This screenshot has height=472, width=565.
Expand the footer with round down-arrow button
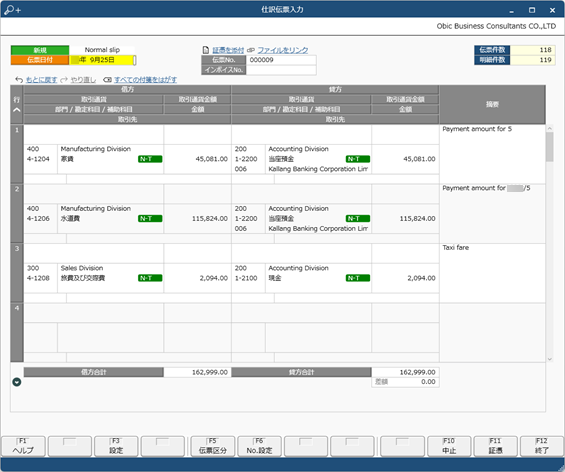tap(17, 382)
